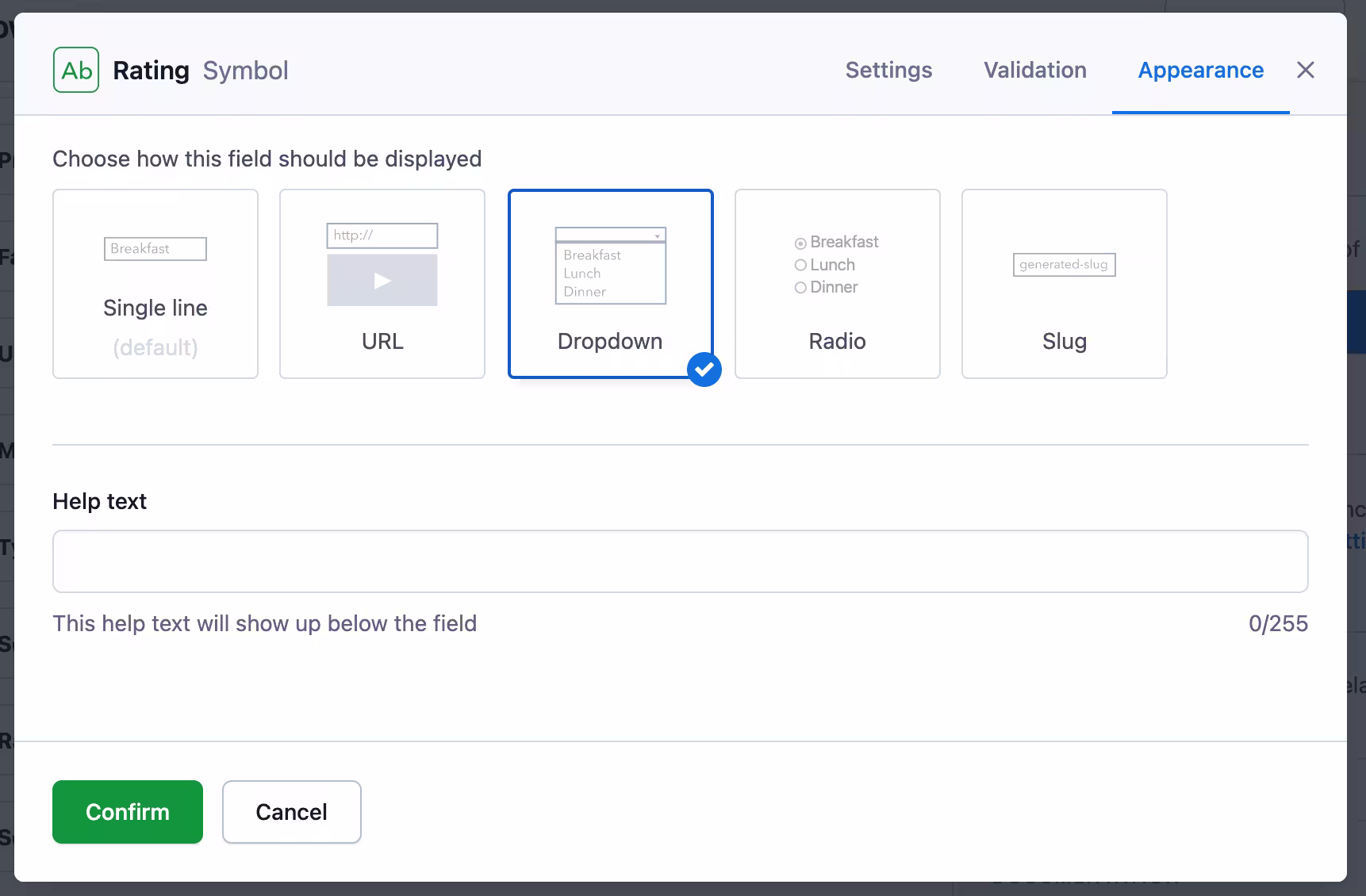The width and height of the screenshot is (1366, 896).
Task: Open the Validation tab
Action: click(1035, 70)
